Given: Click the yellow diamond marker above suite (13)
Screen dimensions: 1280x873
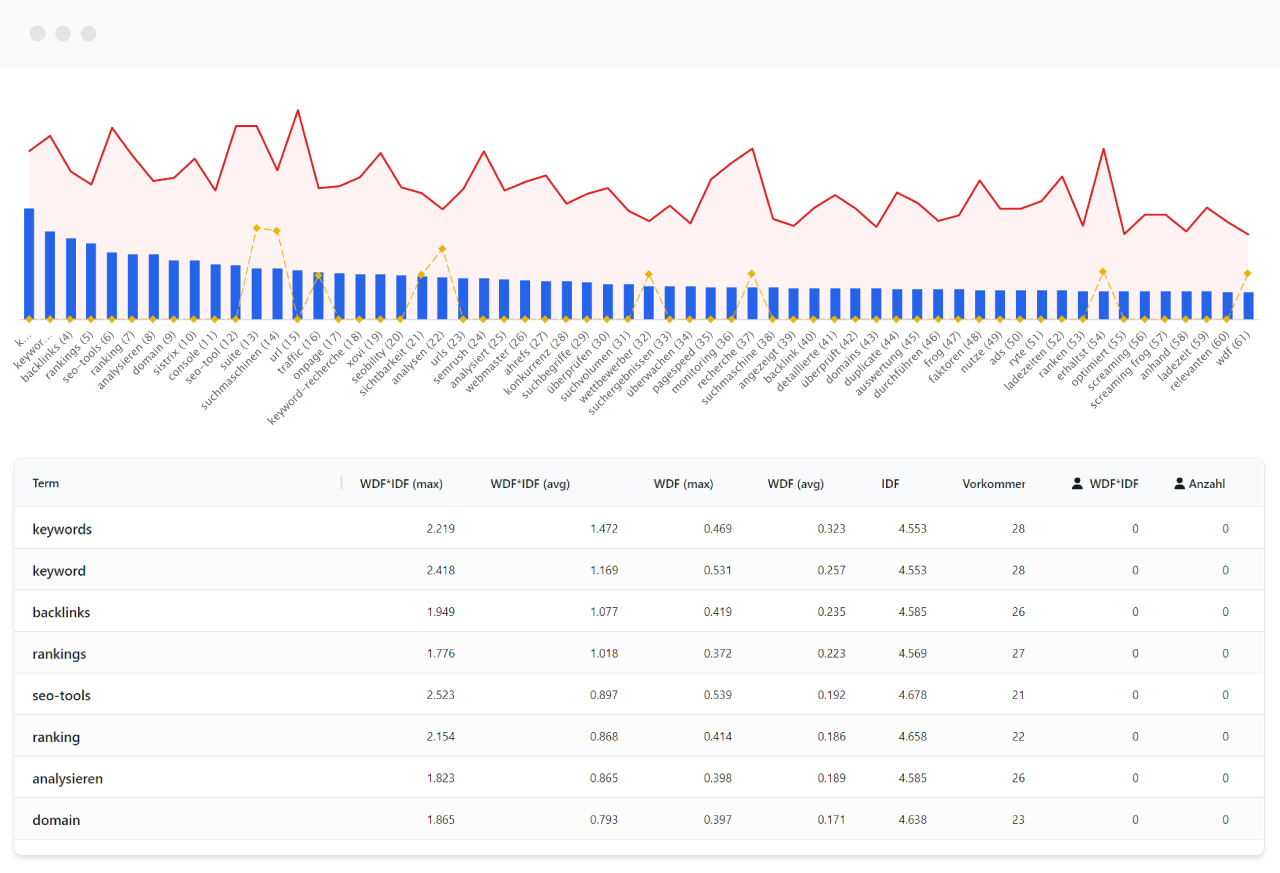Looking at the screenshot, I should coord(257,228).
